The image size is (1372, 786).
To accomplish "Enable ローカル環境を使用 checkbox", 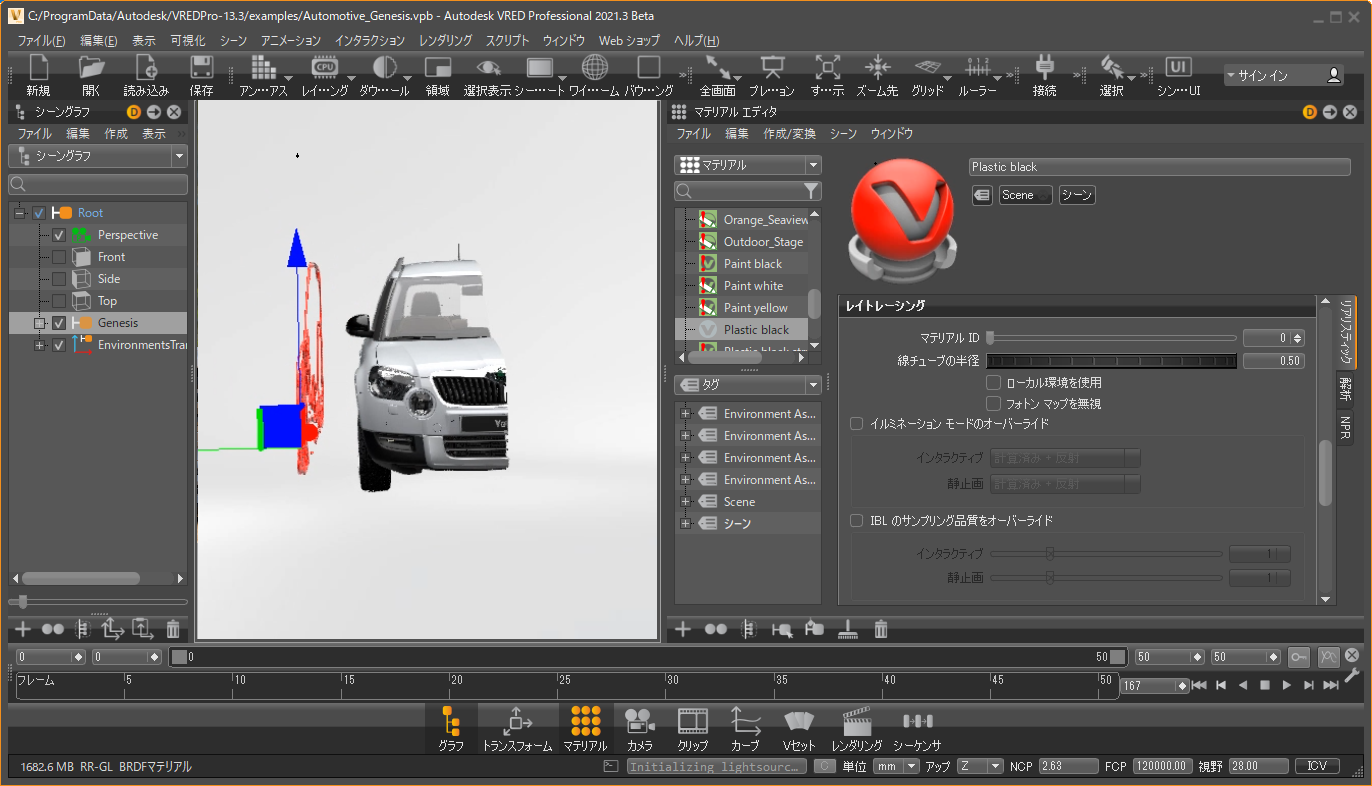I will click(994, 382).
